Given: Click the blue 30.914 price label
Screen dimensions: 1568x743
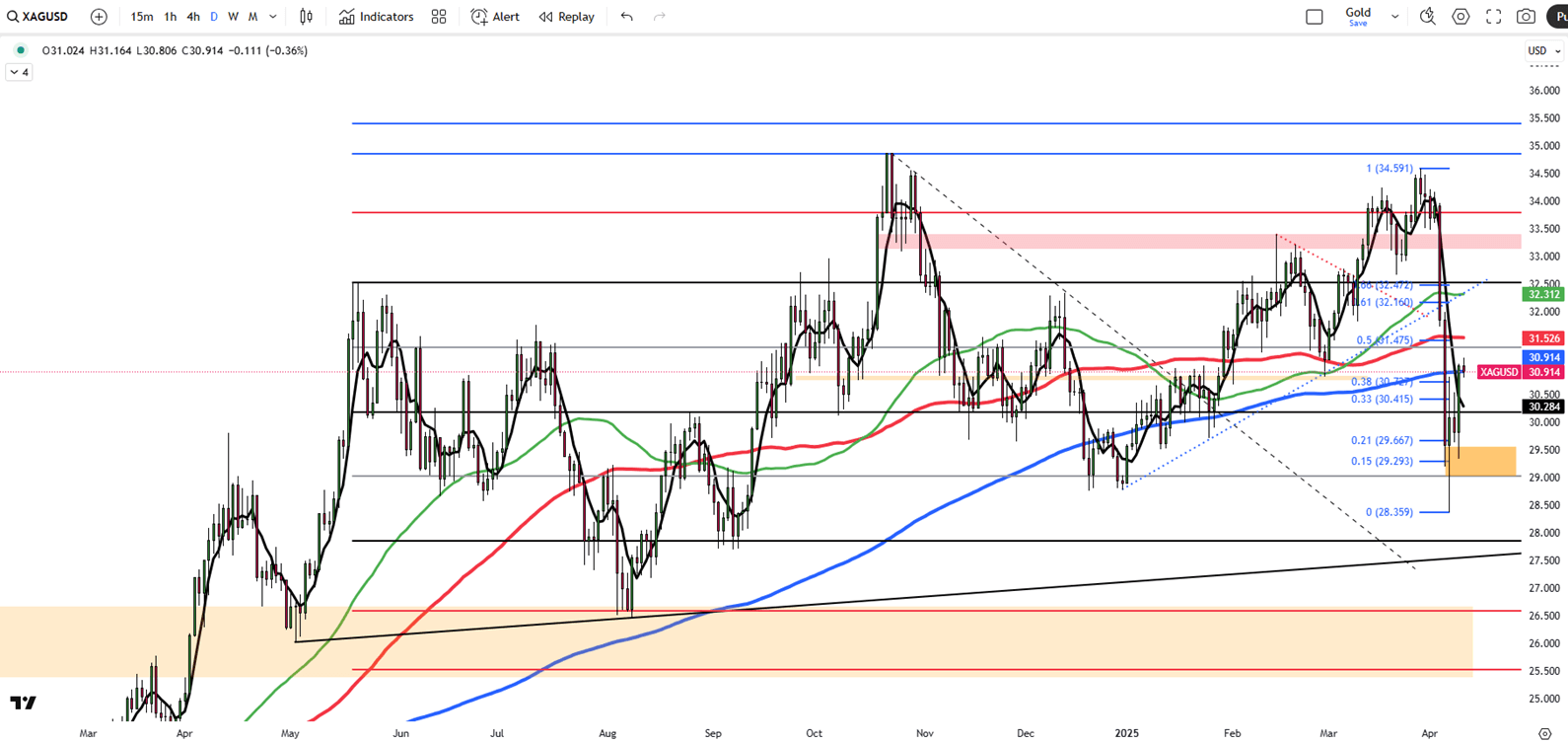Looking at the screenshot, I should tap(1543, 357).
